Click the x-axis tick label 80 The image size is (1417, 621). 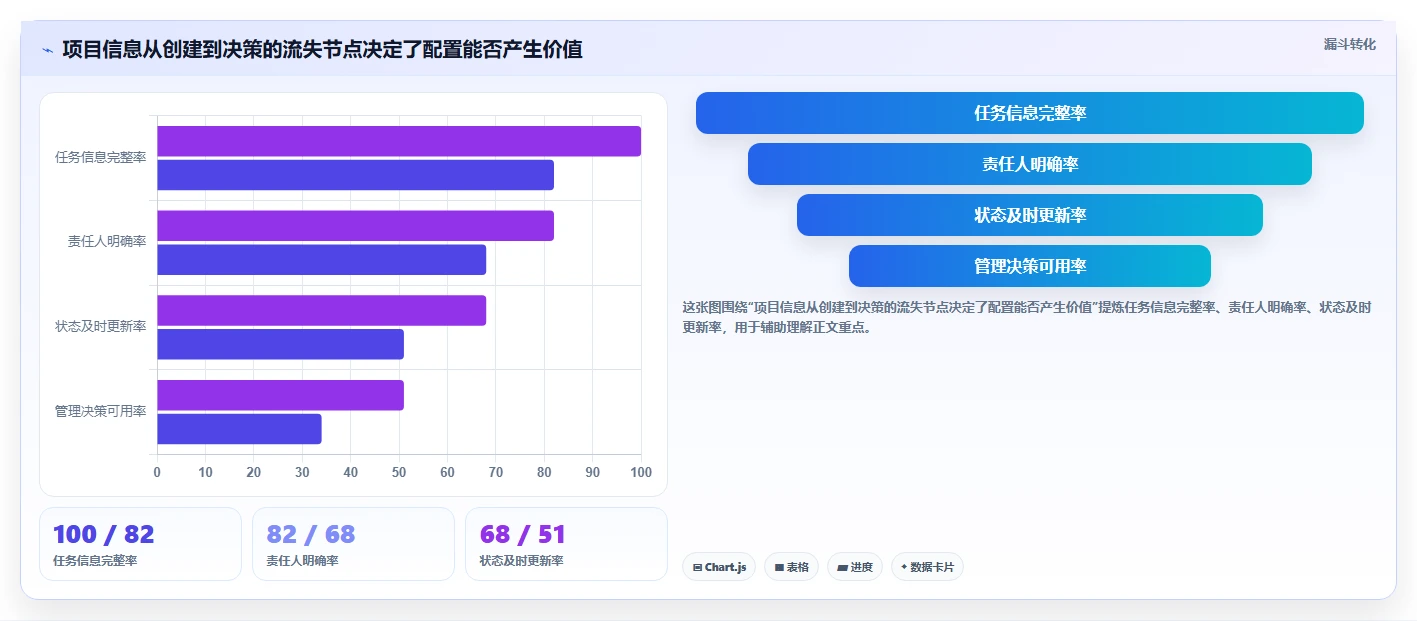click(544, 472)
